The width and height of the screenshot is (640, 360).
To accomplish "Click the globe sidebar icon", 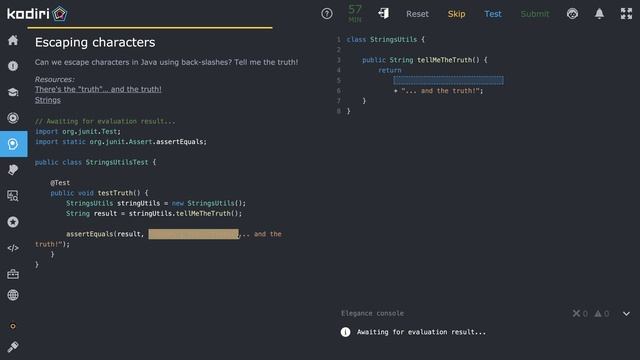I will [13, 295].
